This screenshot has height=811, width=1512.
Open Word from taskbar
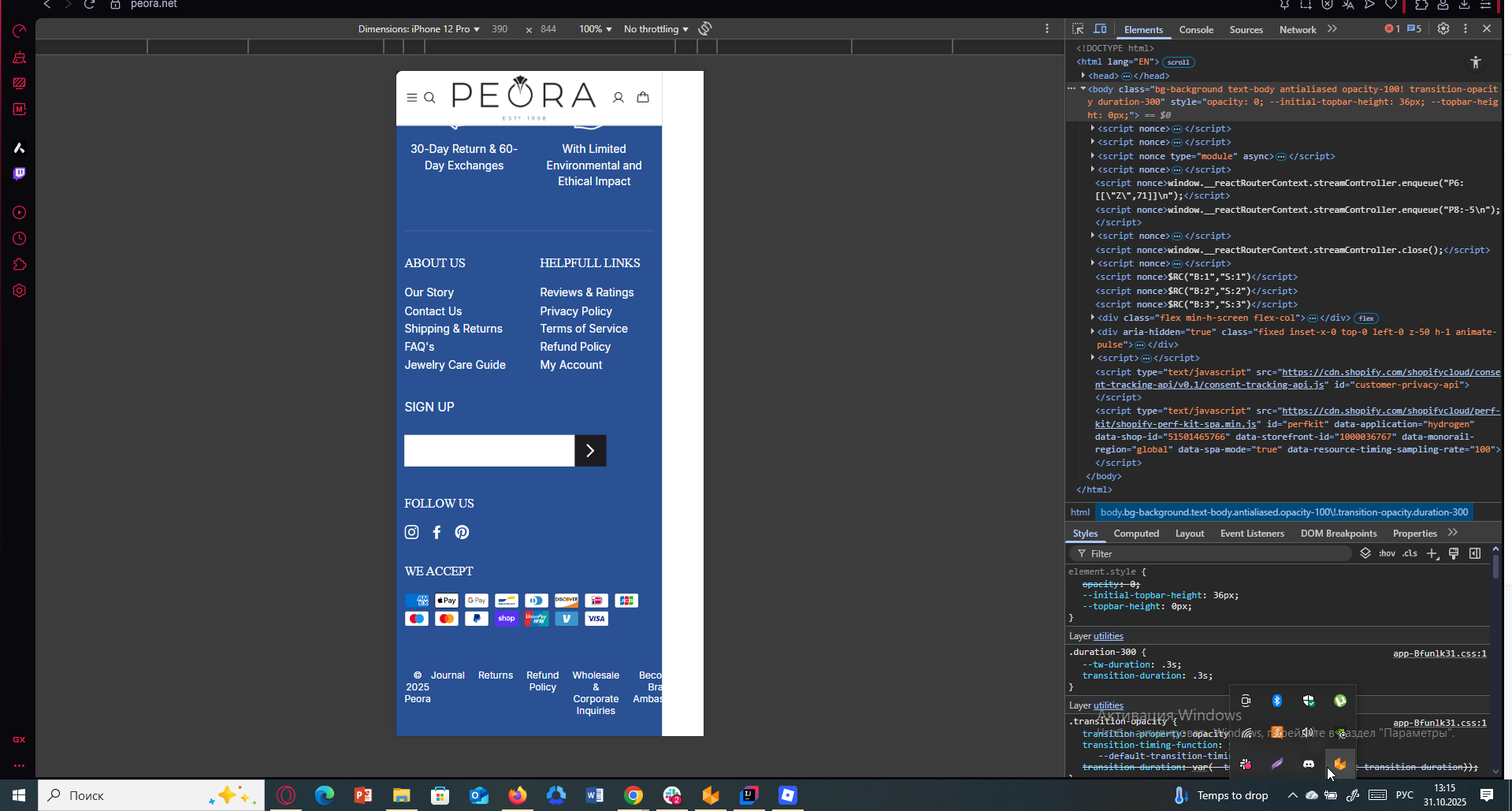click(x=595, y=795)
